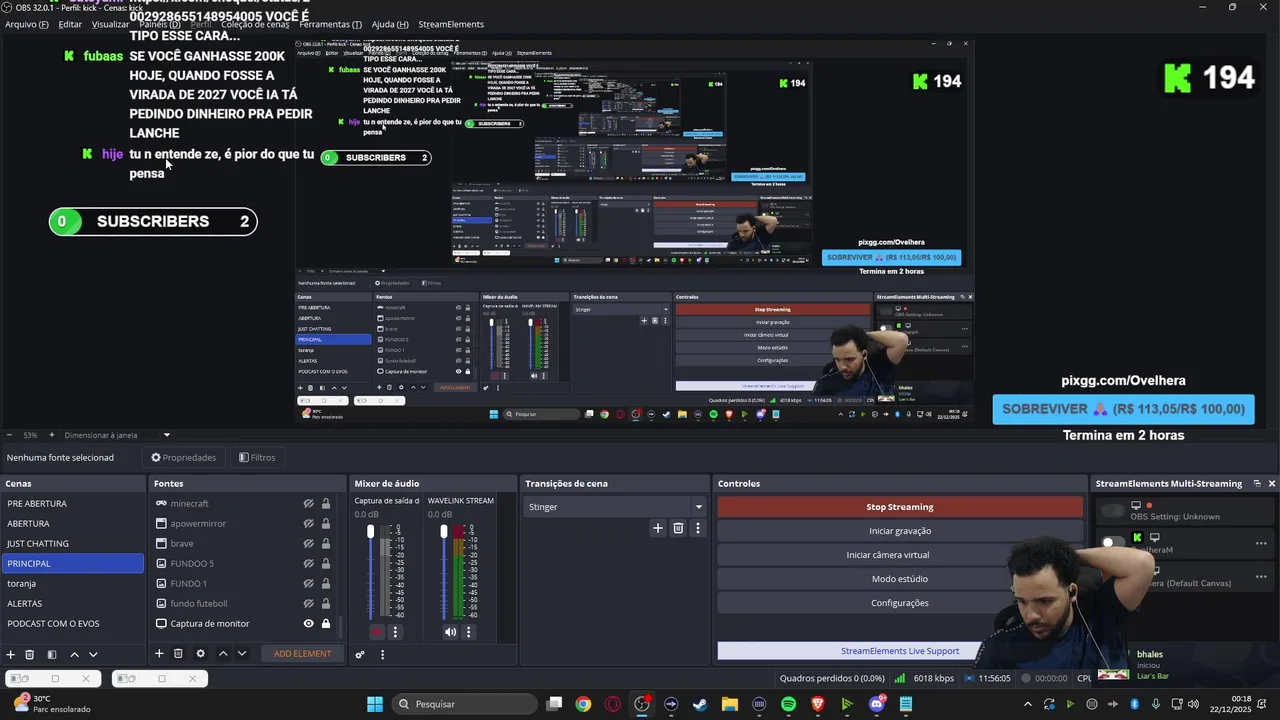Open the Arquivo menu
The image size is (1280, 720).
pyautogui.click(x=26, y=24)
